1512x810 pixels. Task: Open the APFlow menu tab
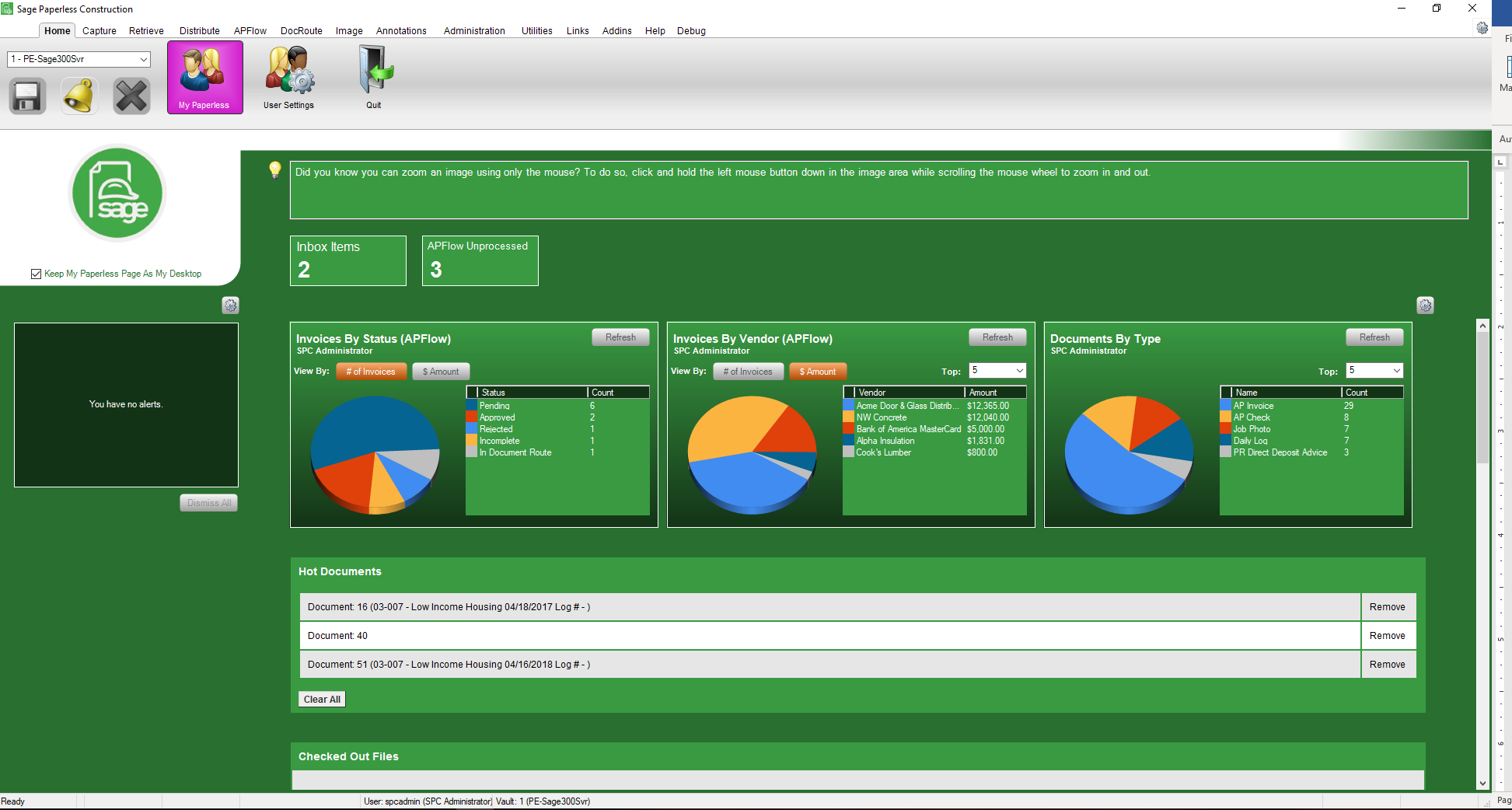250,31
